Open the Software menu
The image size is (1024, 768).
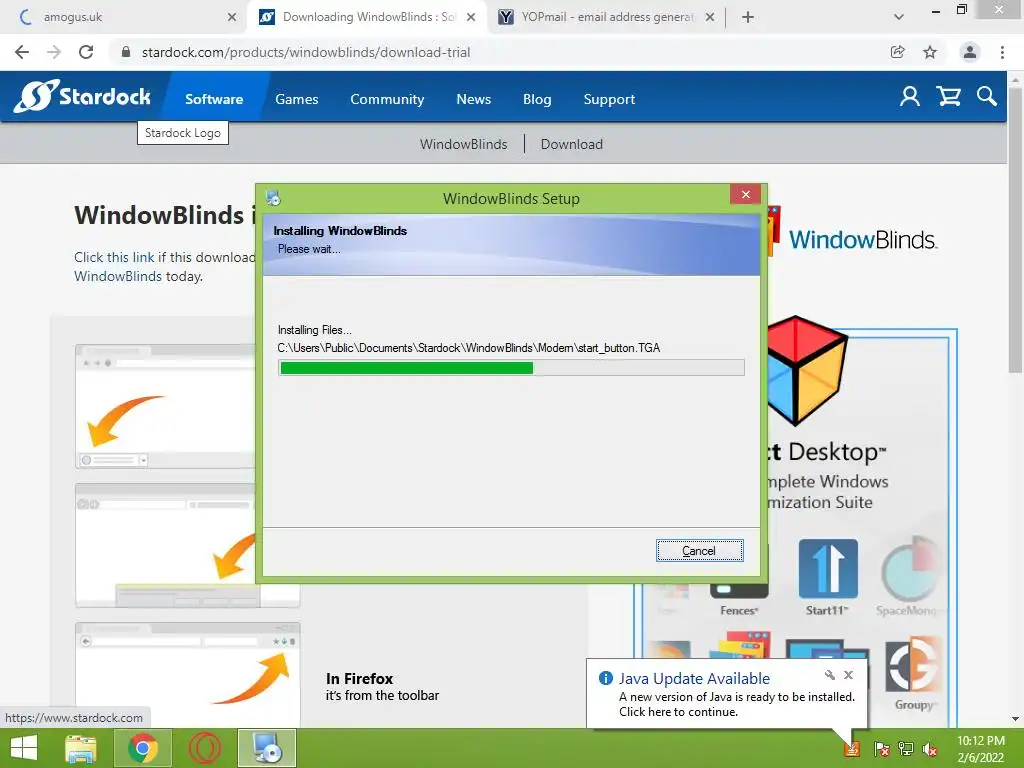coord(214,99)
